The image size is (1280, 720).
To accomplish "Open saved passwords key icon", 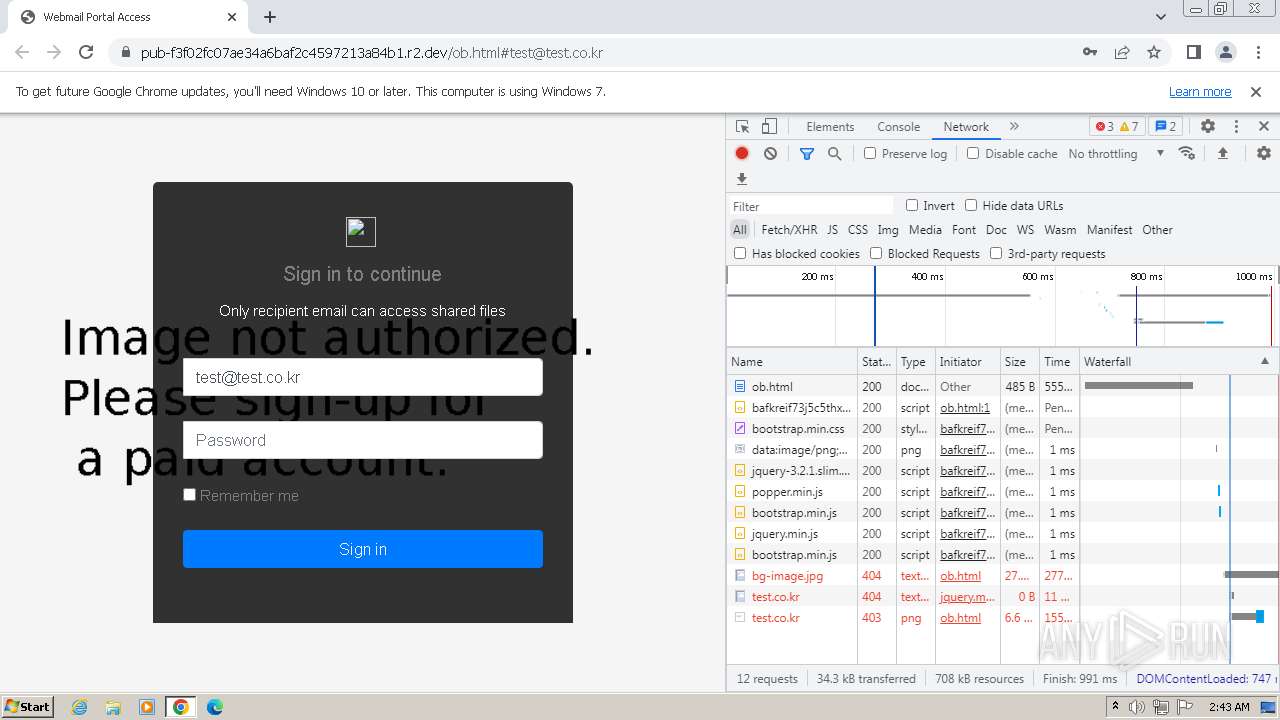I will (x=1090, y=52).
